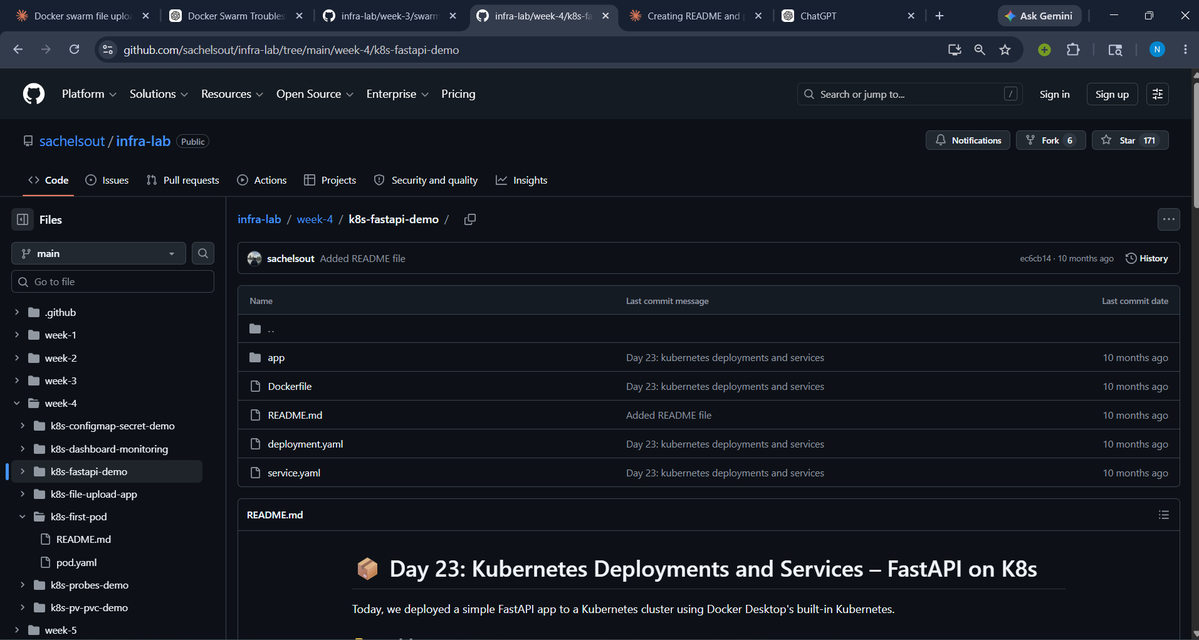Click the GitHub logo icon
The width and height of the screenshot is (1199, 640).
pyautogui.click(x=34, y=94)
